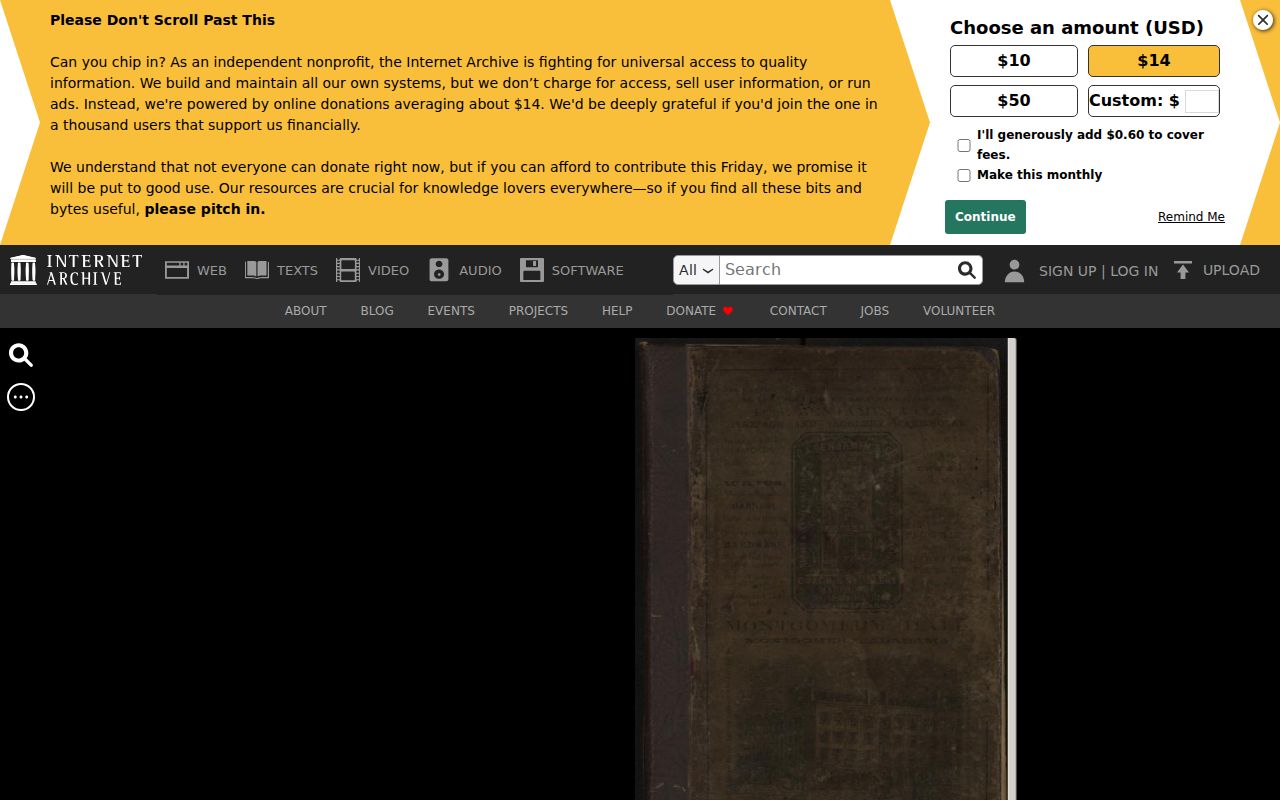
Task: Open the Audio speaker icon
Action: click(x=439, y=270)
